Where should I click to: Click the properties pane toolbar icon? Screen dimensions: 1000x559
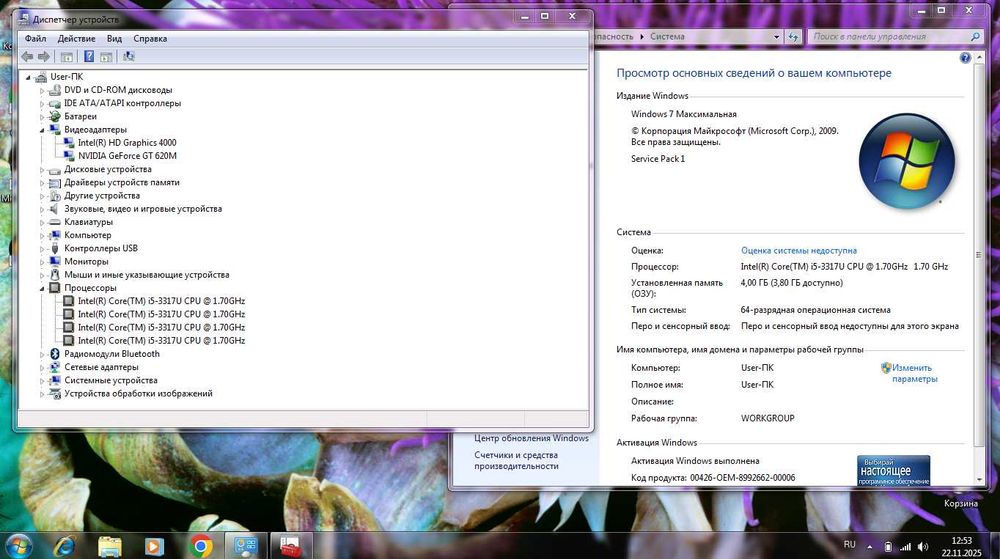pyautogui.click(x=106, y=57)
